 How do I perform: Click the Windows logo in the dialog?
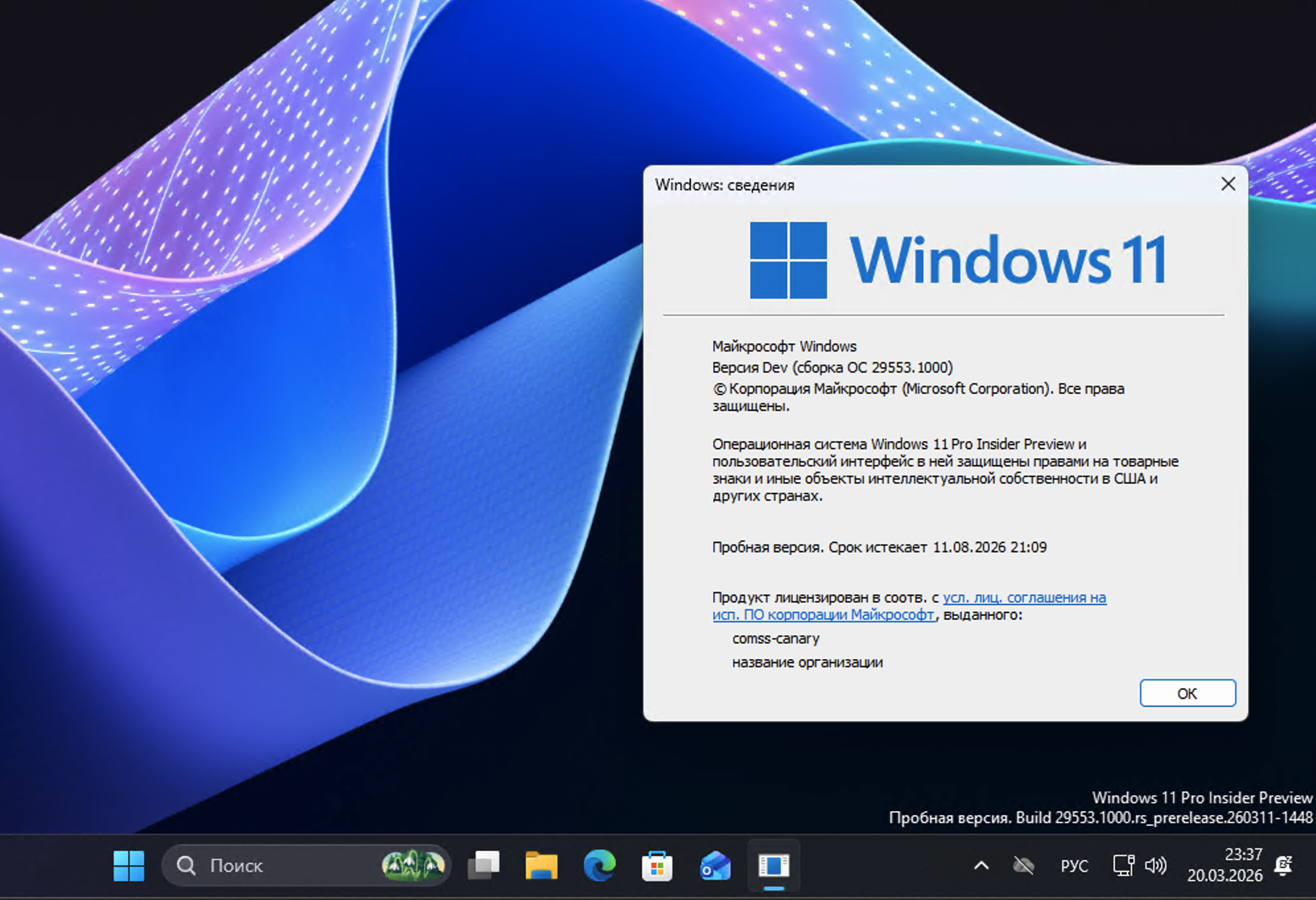click(x=788, y=260)
